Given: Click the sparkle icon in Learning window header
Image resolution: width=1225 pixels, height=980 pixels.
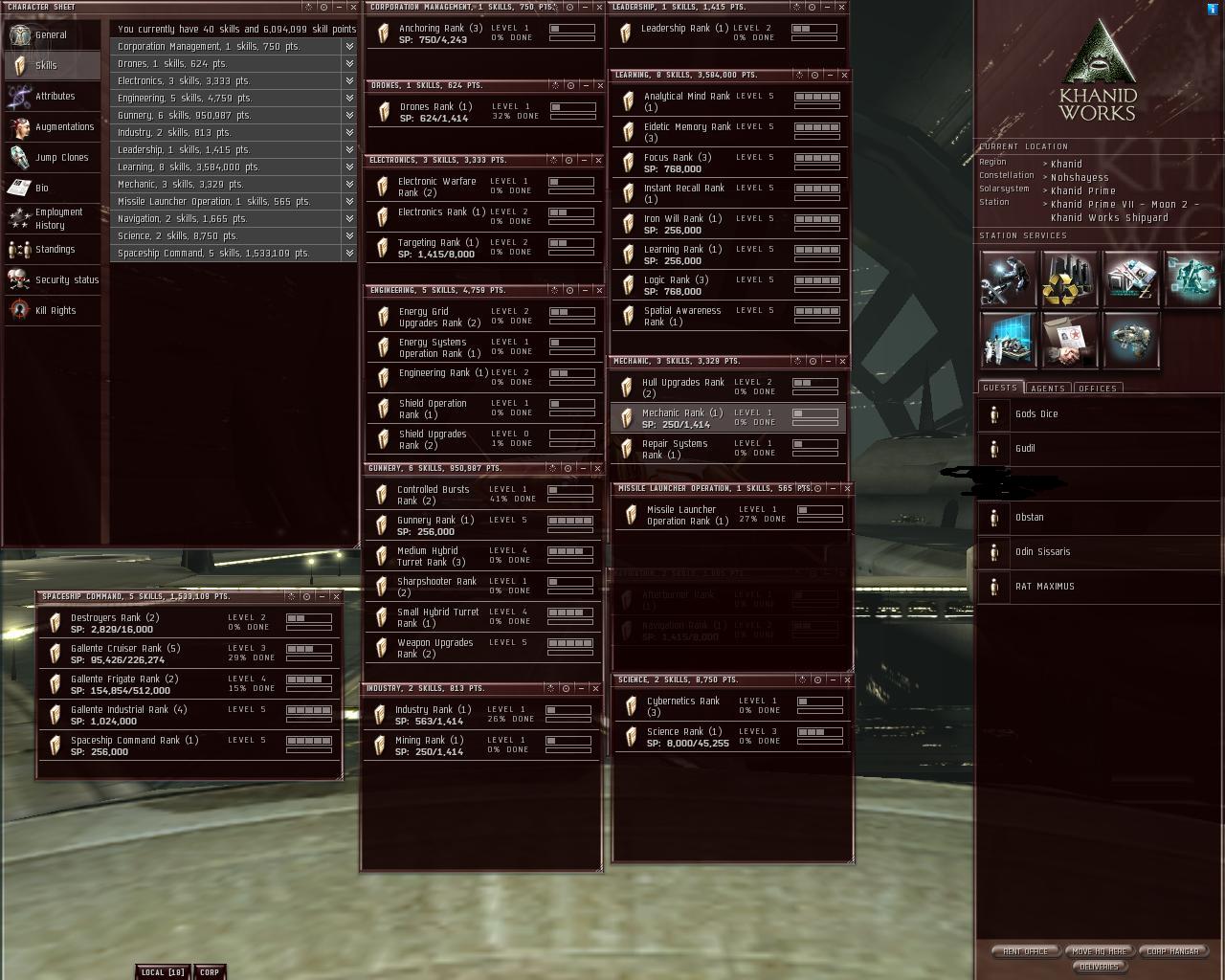Looking at the screenshot, I should 798,75.
